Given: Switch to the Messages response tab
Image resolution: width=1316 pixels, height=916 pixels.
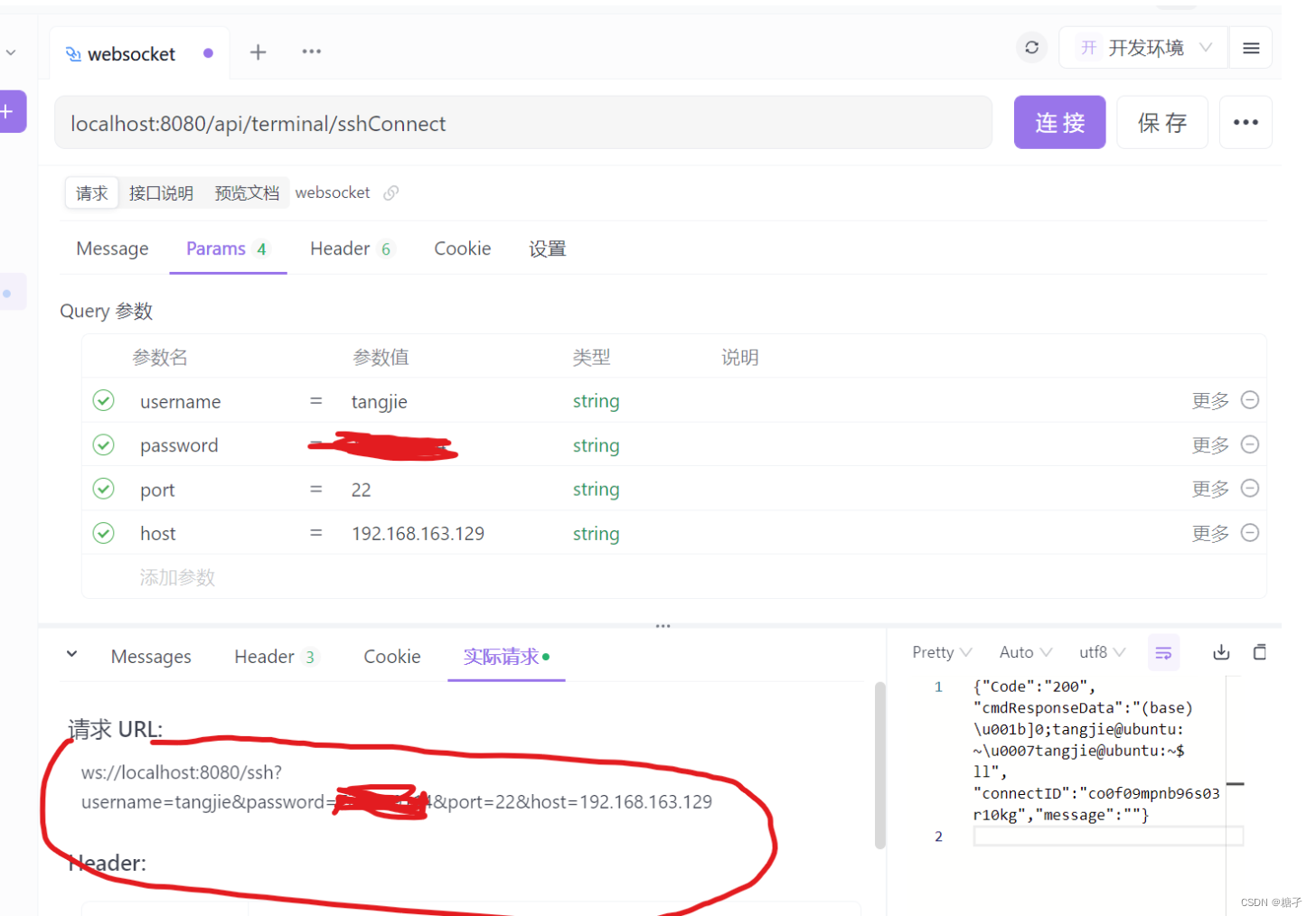Looking at the screenshot, I should click(x=151, y=657).
